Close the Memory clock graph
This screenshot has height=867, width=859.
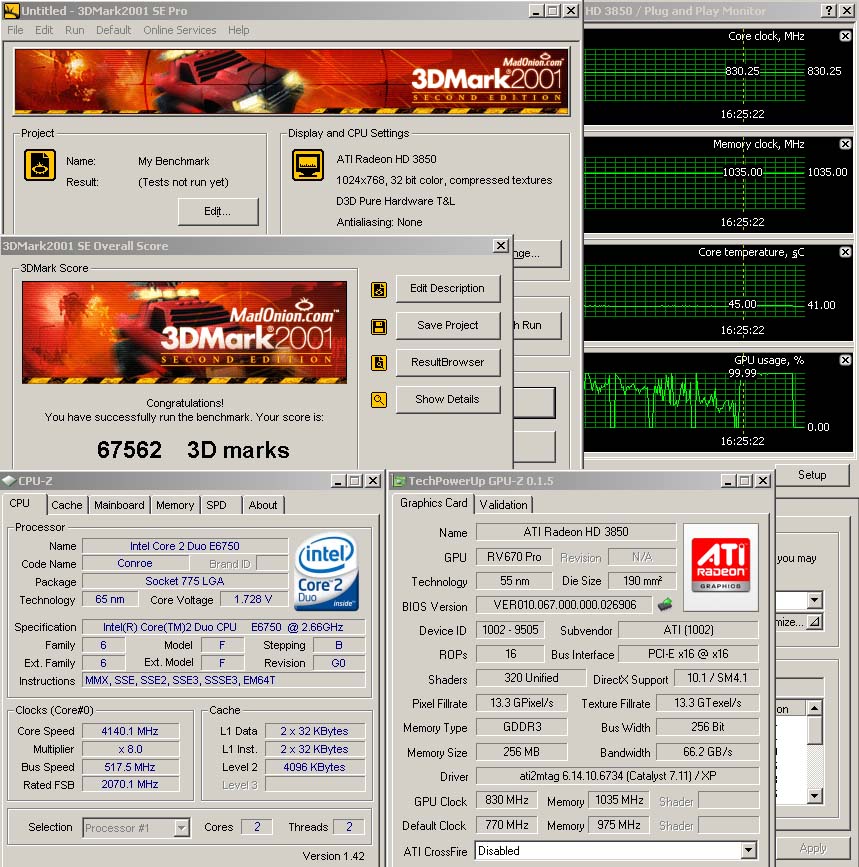pos(845,144)
